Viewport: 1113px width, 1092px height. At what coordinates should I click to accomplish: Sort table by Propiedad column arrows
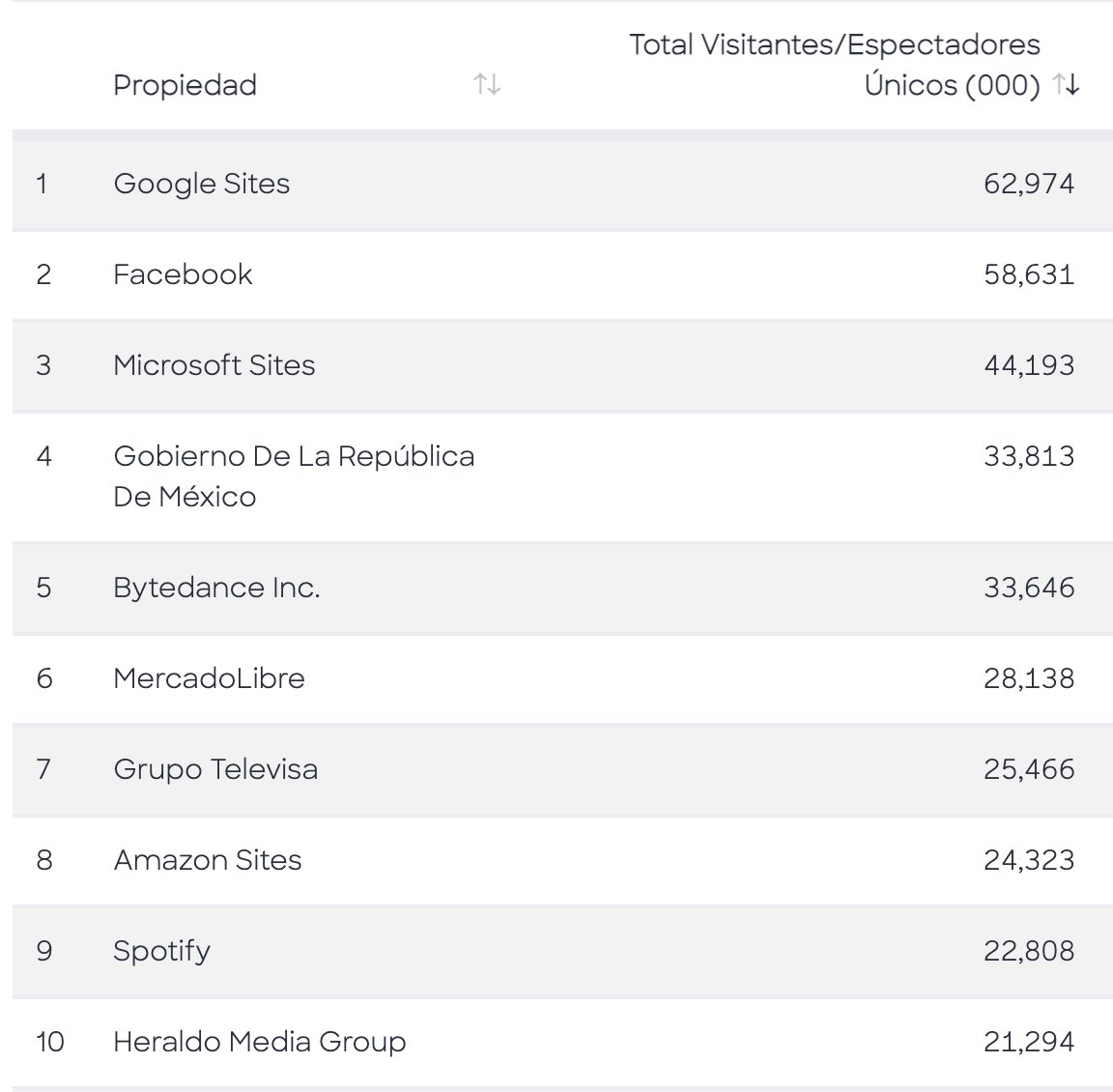click(x=487, y=84)
